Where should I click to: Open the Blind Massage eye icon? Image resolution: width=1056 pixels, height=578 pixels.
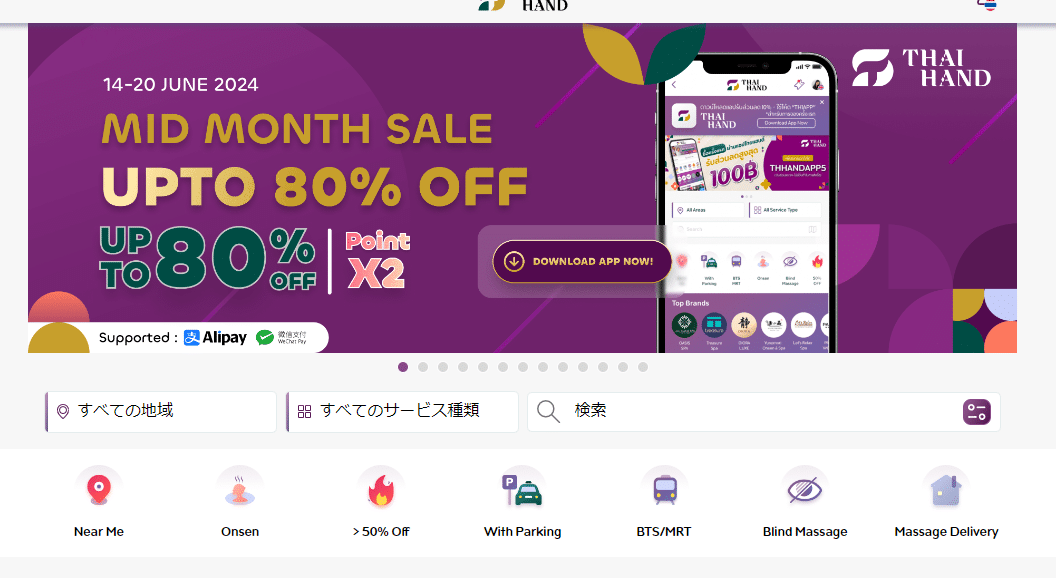click(x=805, y=488)
